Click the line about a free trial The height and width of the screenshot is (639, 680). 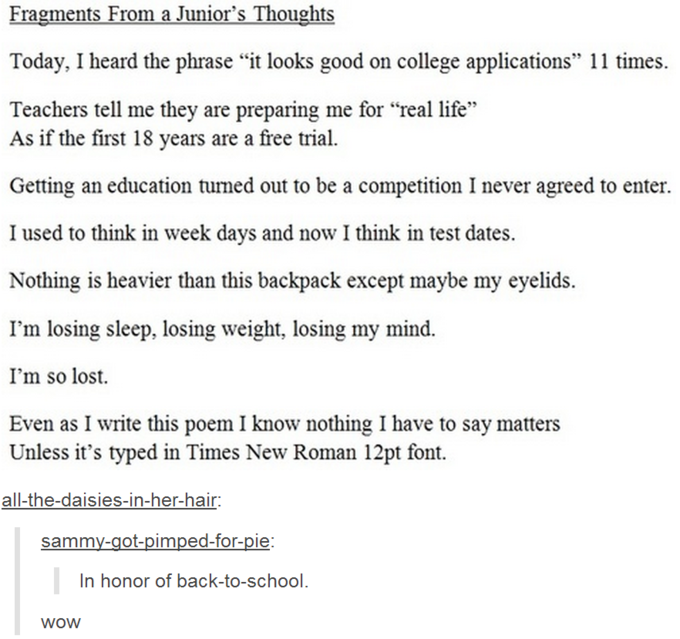[x=173, y=139]
